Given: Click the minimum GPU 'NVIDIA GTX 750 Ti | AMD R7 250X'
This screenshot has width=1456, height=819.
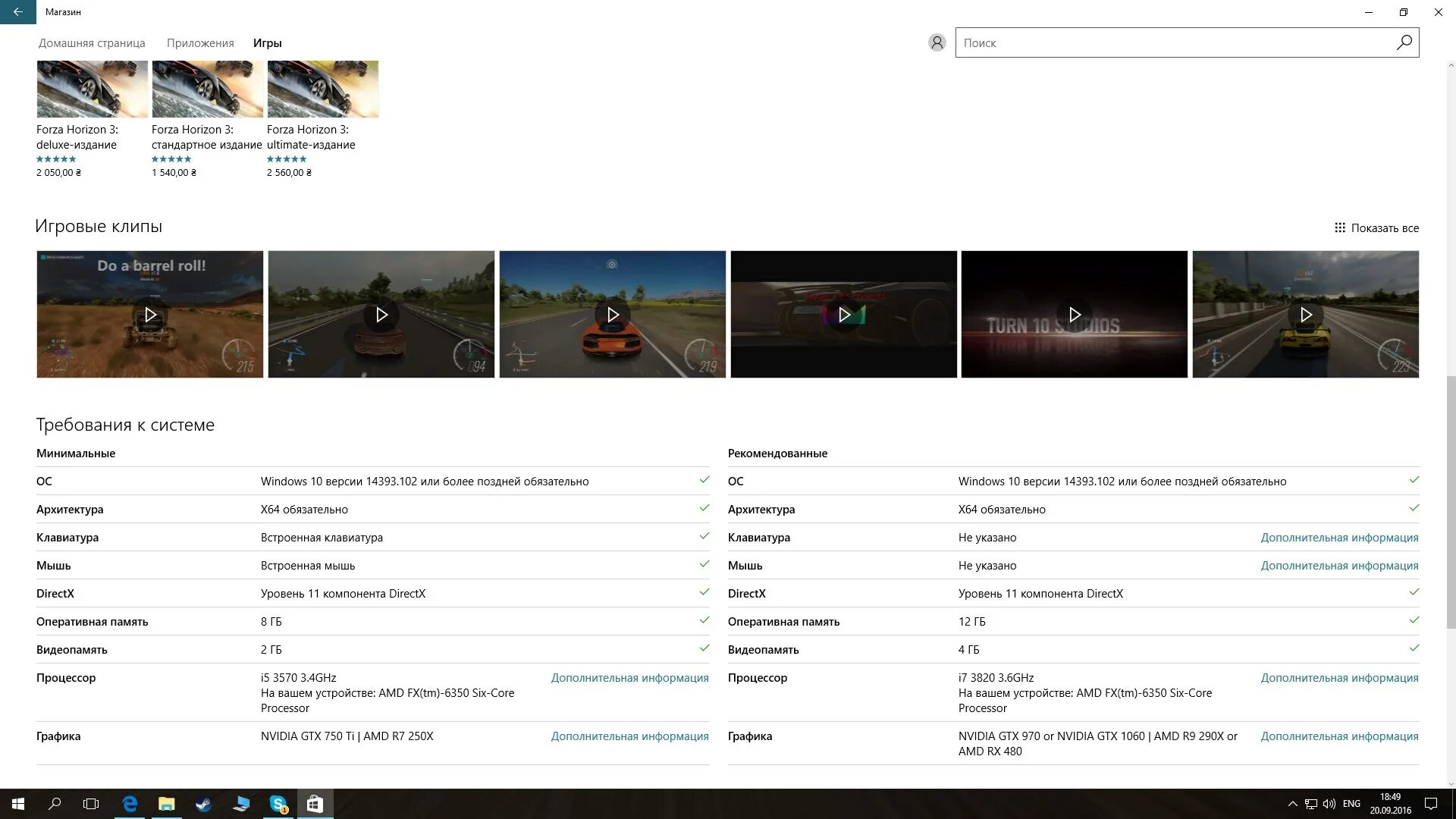Looking at the screenshot, I should pyautogui.click(x=347, y=736).
